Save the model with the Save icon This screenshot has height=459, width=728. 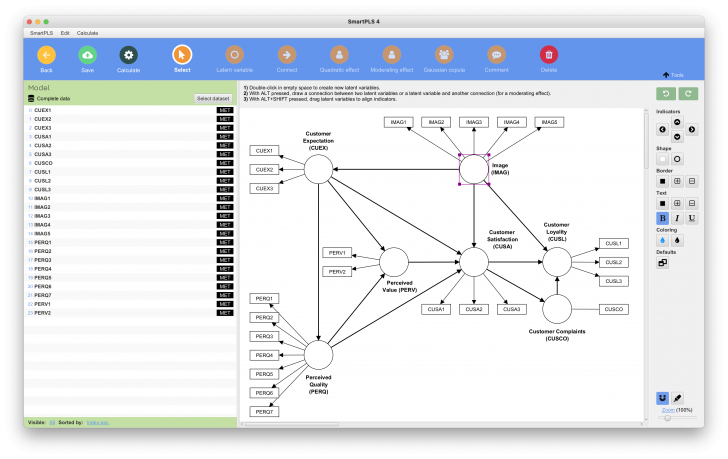pyautogui.click(x=87, y=55)
